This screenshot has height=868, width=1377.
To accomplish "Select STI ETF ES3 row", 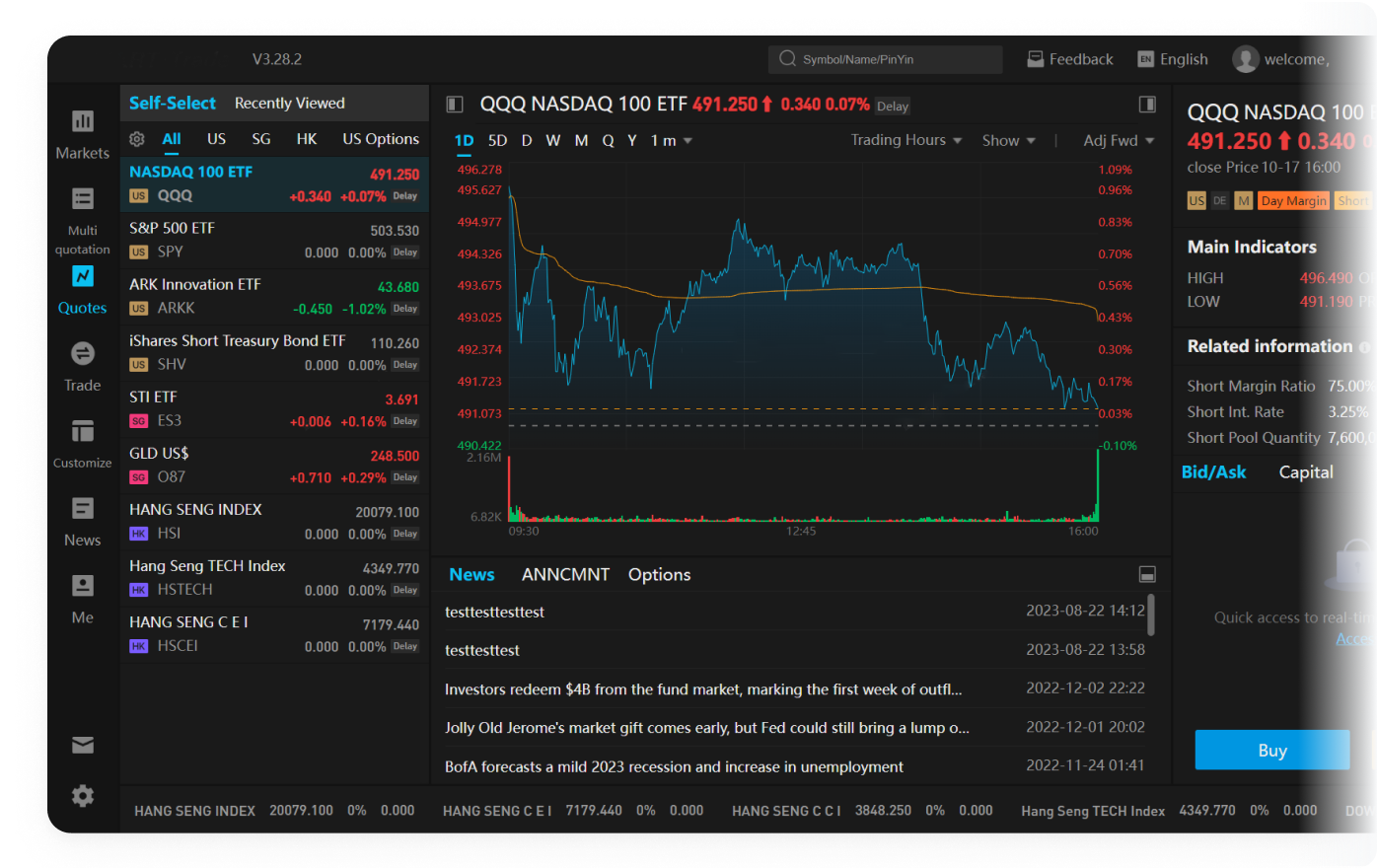I will pyautogui.click(x=274, y=409).
